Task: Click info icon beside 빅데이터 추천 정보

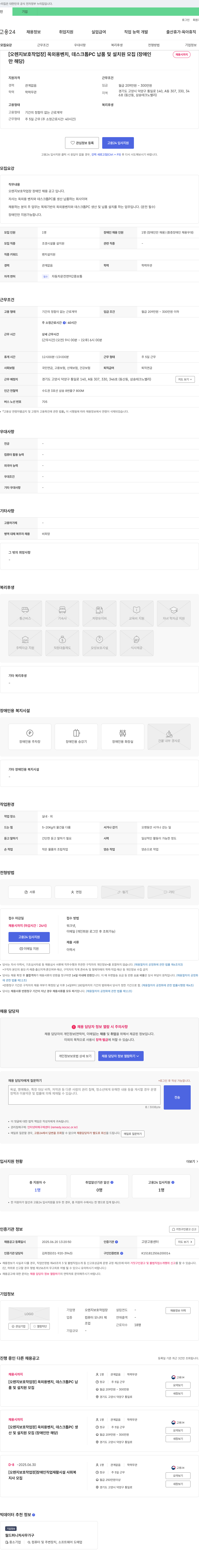Action: coord(33,1515)
